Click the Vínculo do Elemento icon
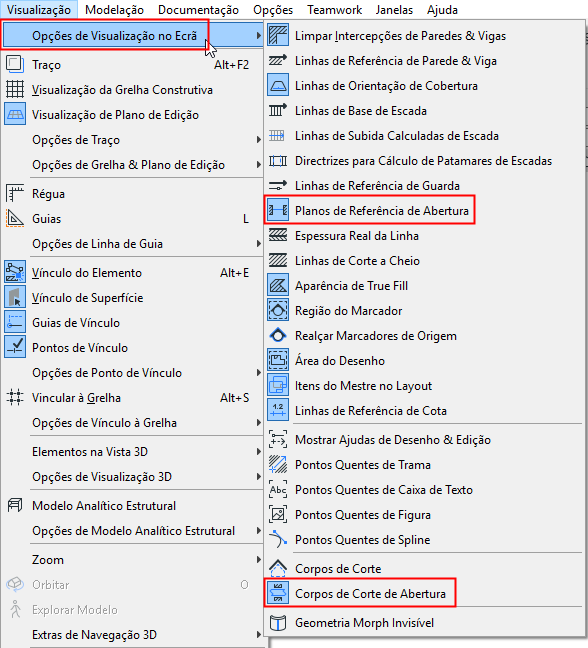 [15, 273]
